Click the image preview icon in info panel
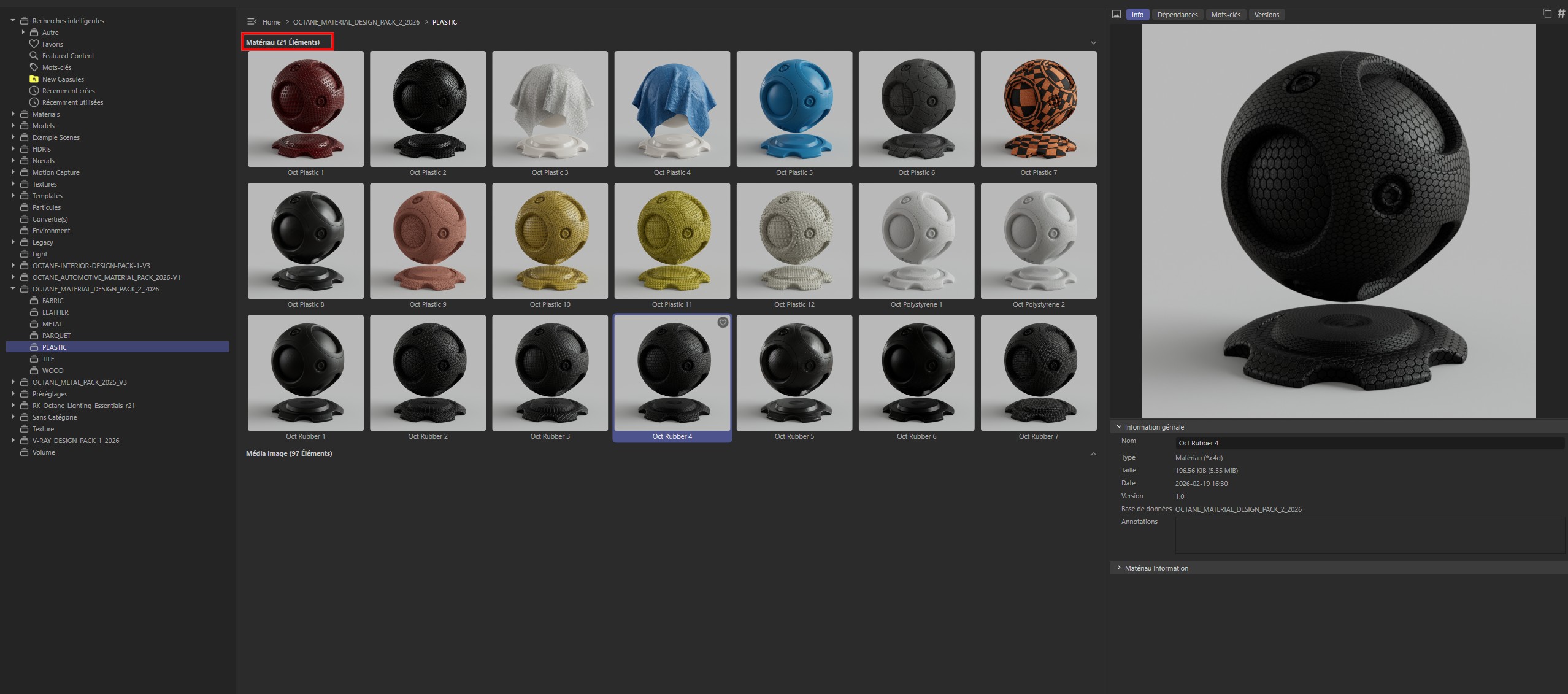1568x694 pixels. pos(1116,14)
